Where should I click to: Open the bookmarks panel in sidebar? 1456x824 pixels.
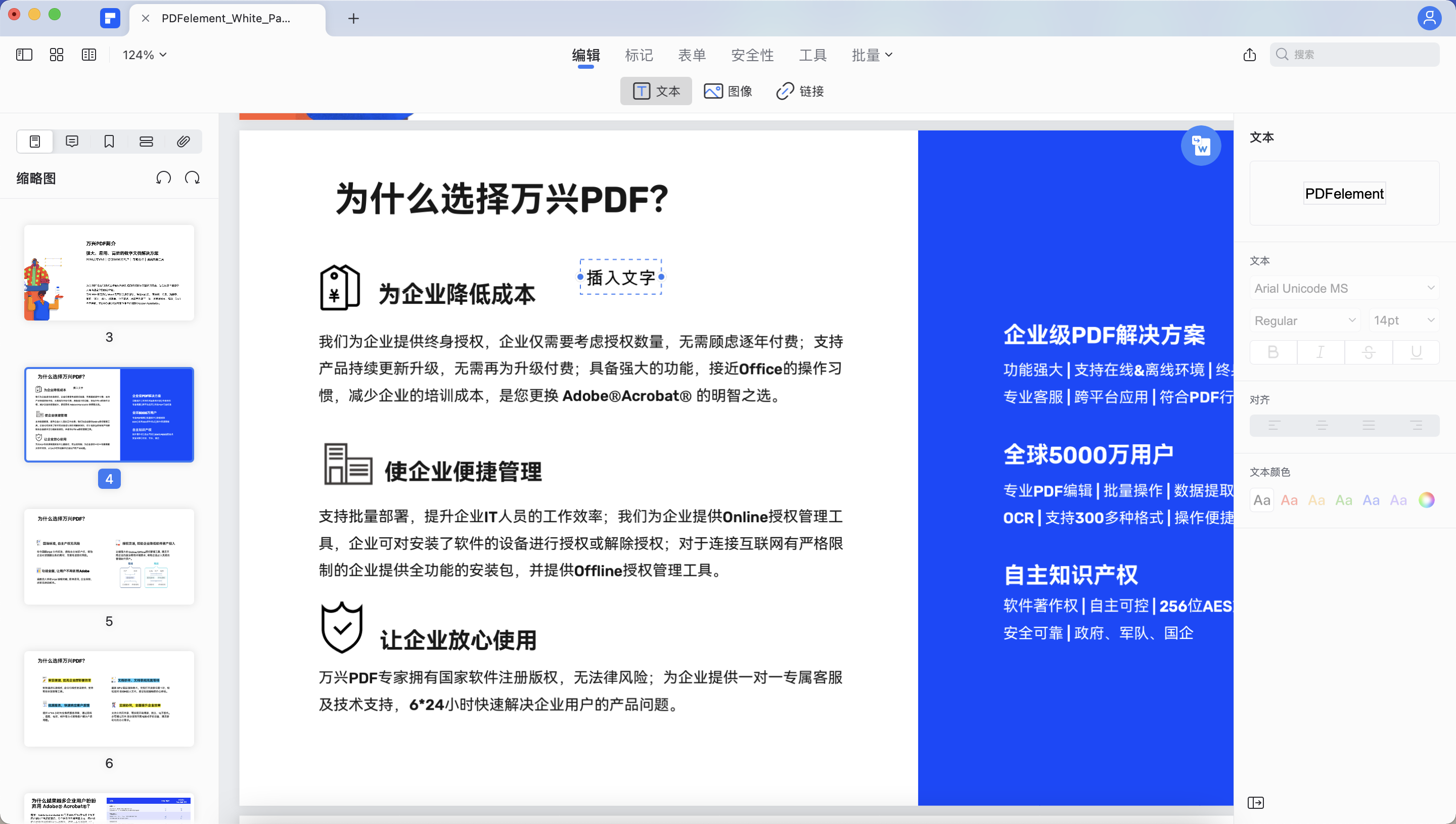click(x=109, y=141)
